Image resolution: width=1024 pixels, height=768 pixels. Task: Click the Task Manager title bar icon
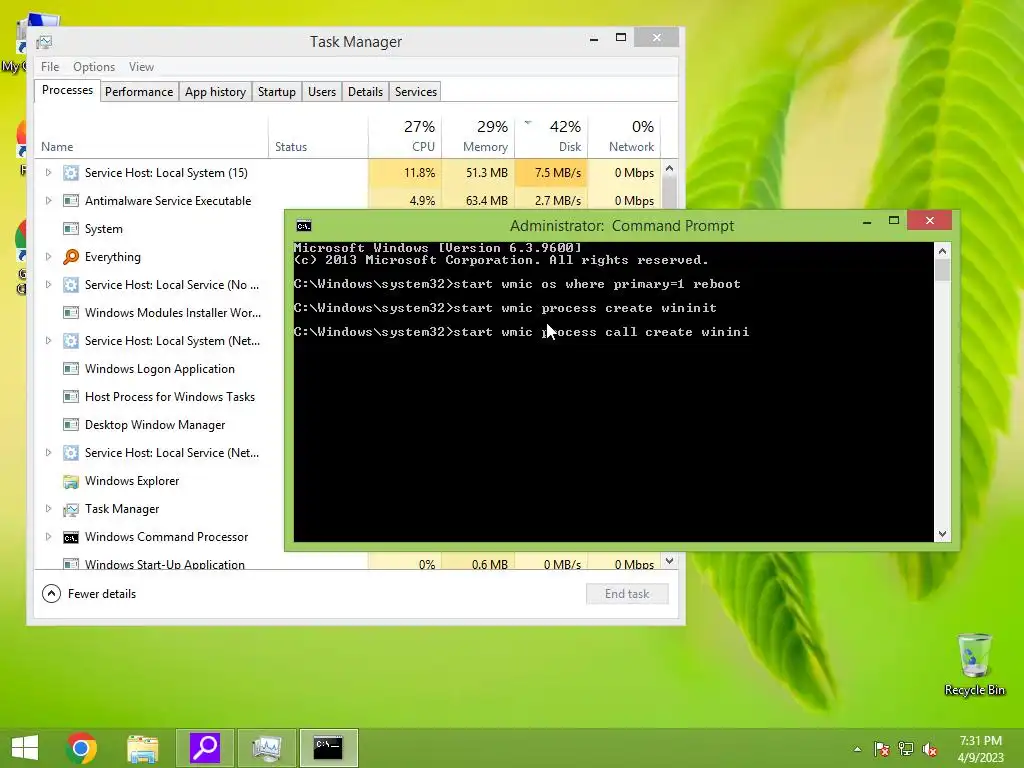(44, 42)
